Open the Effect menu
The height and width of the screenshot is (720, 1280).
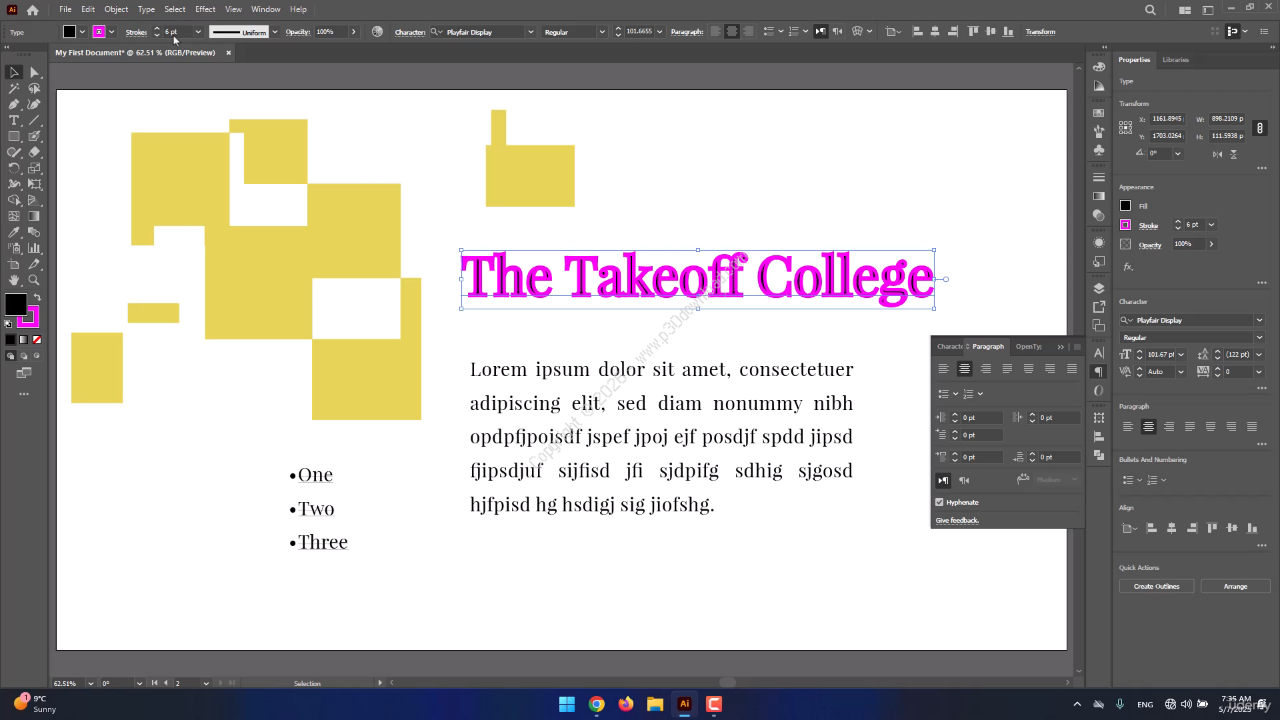pos(205,9)
